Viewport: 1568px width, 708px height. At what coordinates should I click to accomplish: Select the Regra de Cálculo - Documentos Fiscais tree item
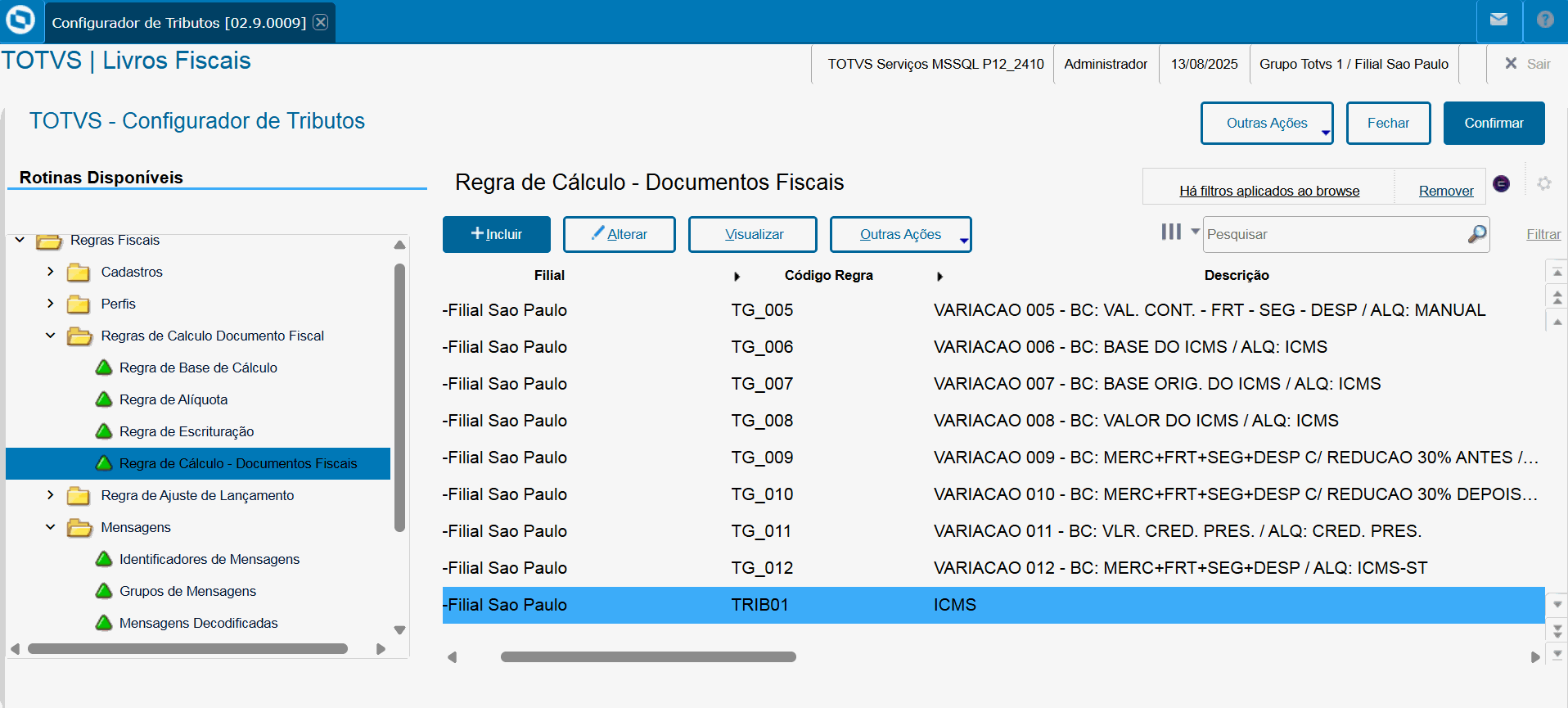click(x=198, y=463)
